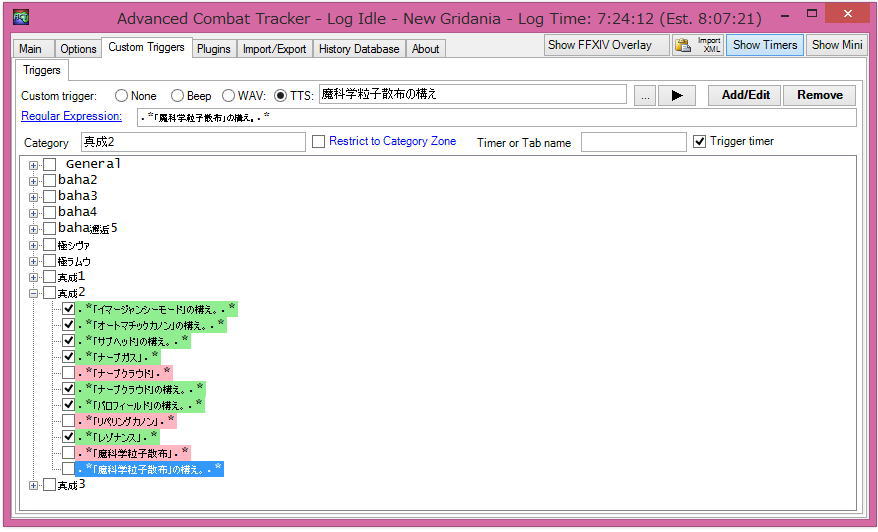This screenshot has height=532, width=878.
Task: Open the About tab
Action: tap(426, 49)
